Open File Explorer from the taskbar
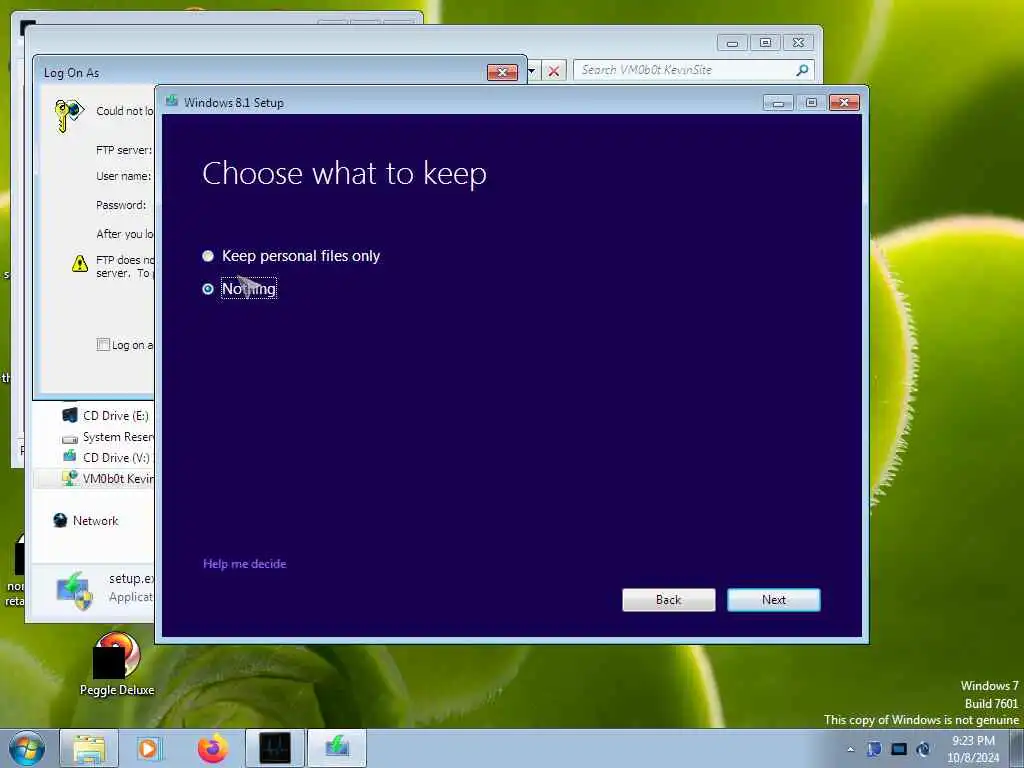 tap(89, 748)
